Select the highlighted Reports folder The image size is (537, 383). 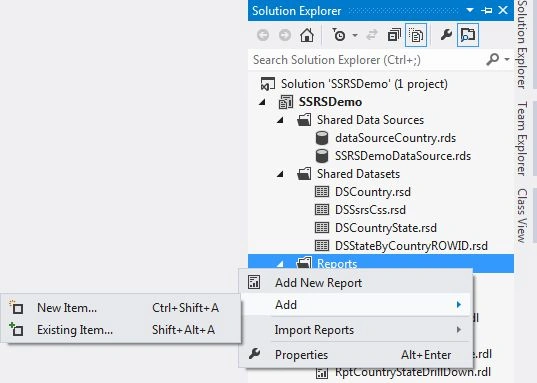(x=337, y=263)
